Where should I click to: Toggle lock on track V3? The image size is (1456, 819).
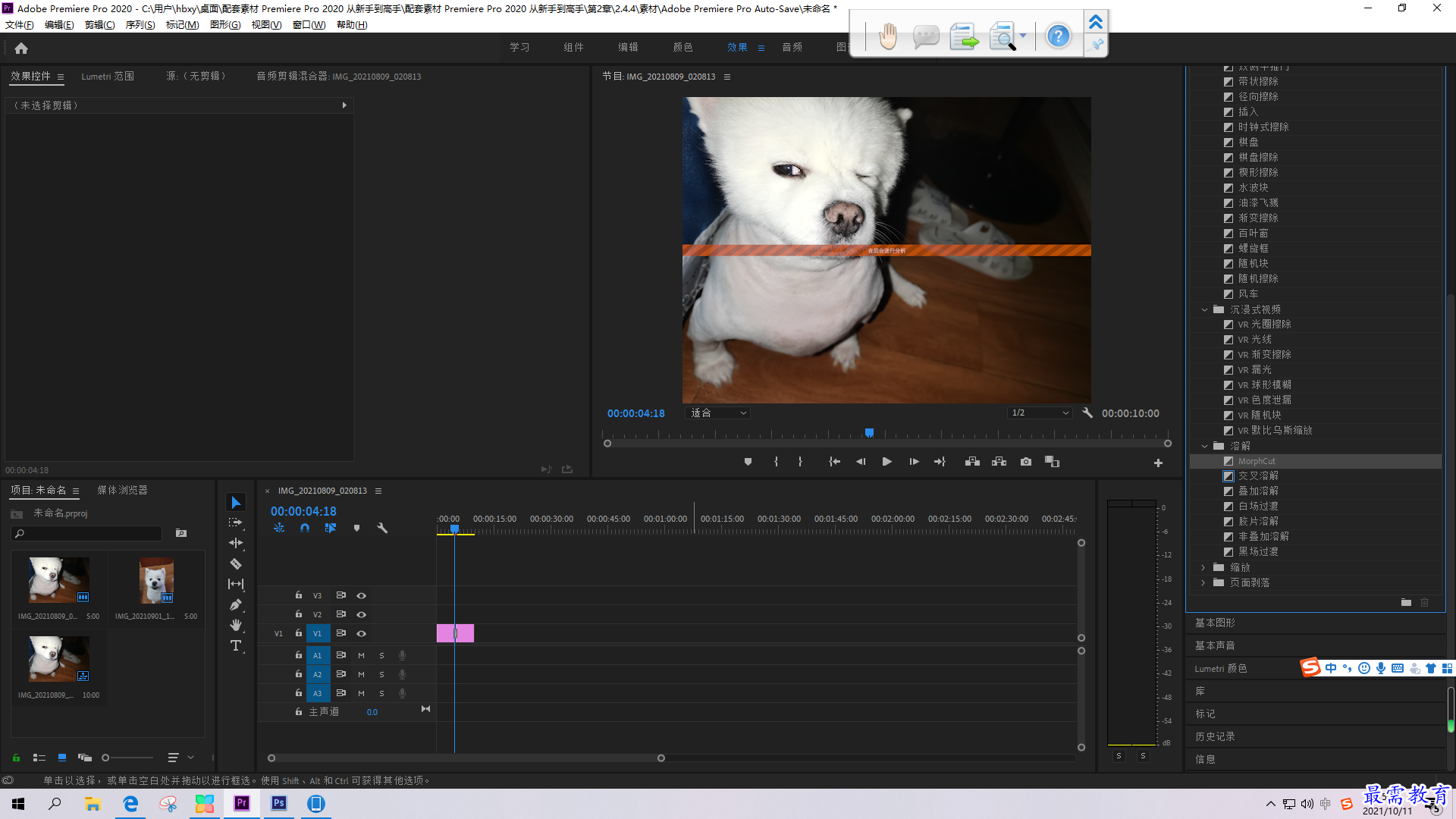click(x=299, y=595)
